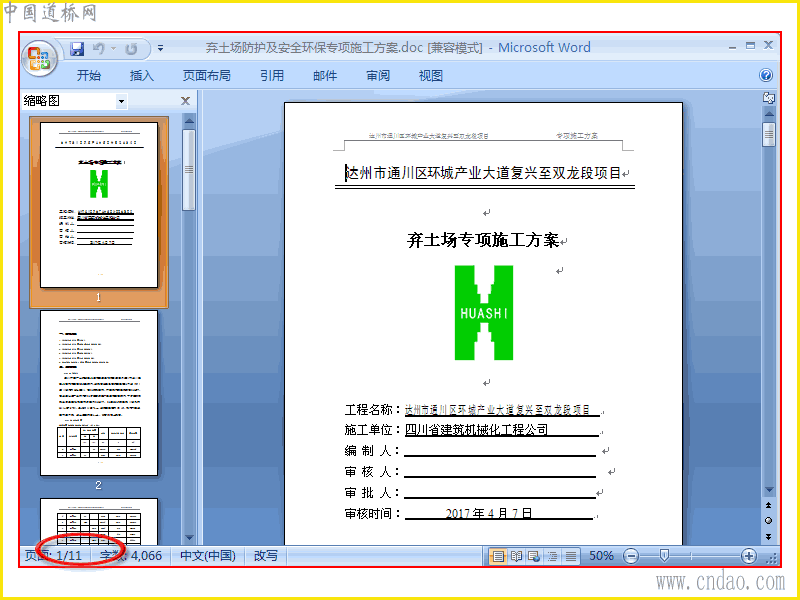Viewport: 800px width, 600px height.
Task: Open Word Help question mark icon
Action: tap(765, 76)
